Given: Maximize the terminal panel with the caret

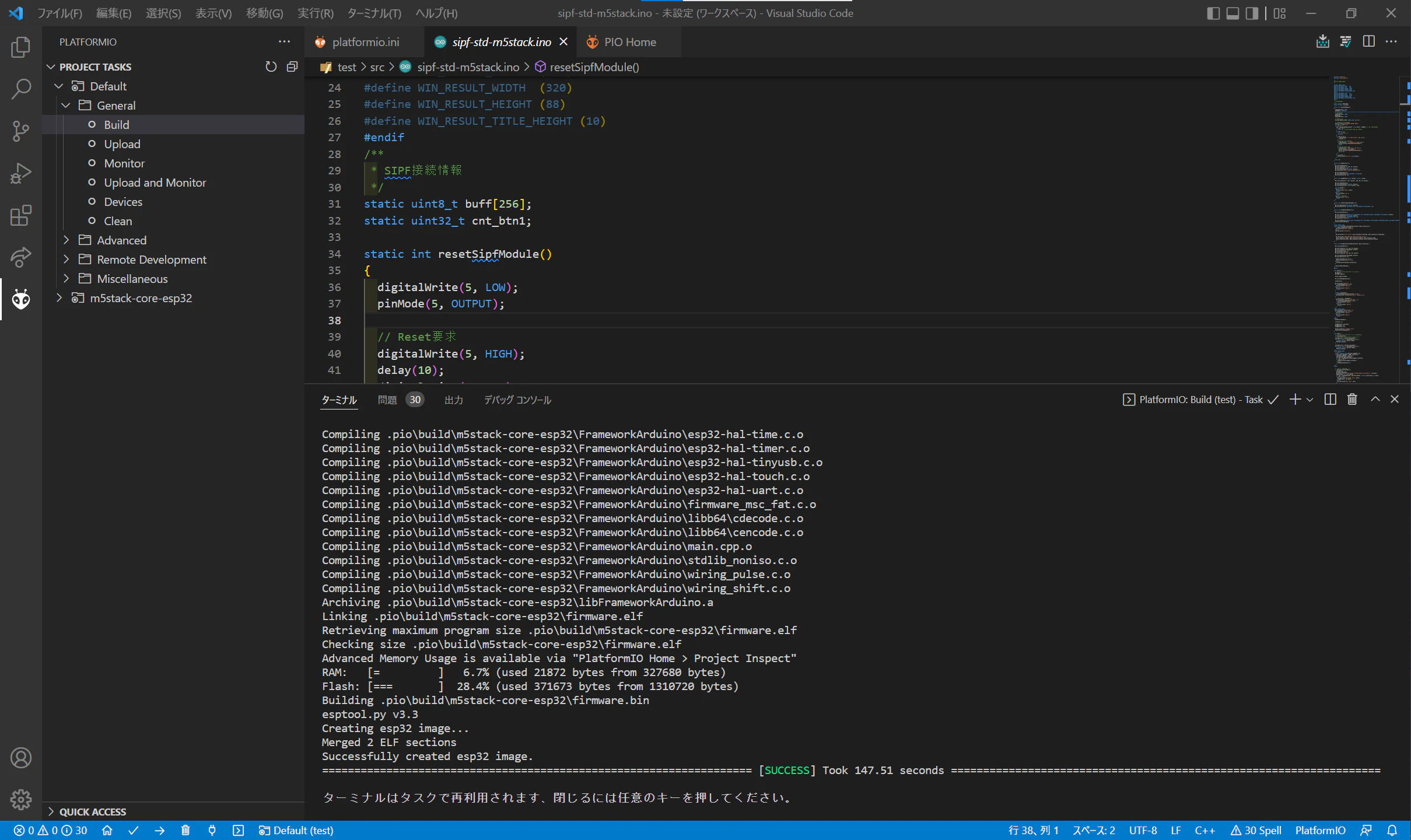Looking at the screenshot, I should click(1375, 399).
